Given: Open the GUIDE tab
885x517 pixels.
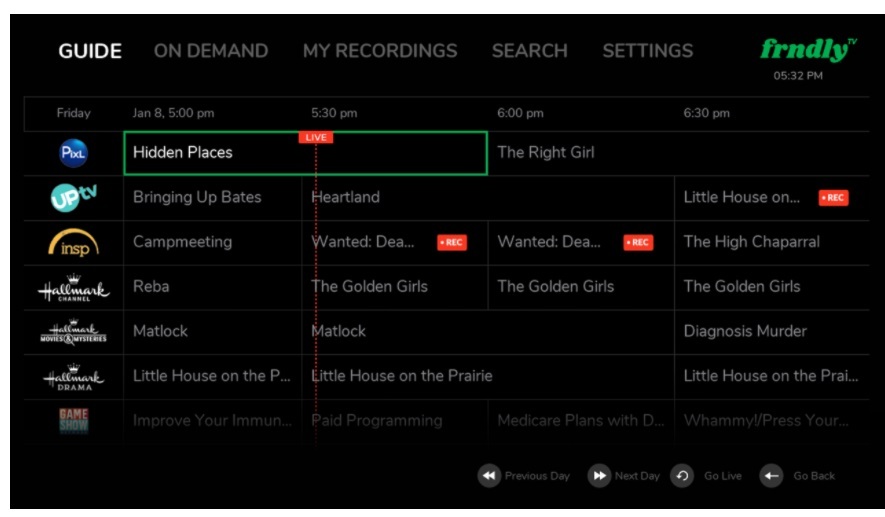Looking at the screenshot, I should [x=90, y=51].
